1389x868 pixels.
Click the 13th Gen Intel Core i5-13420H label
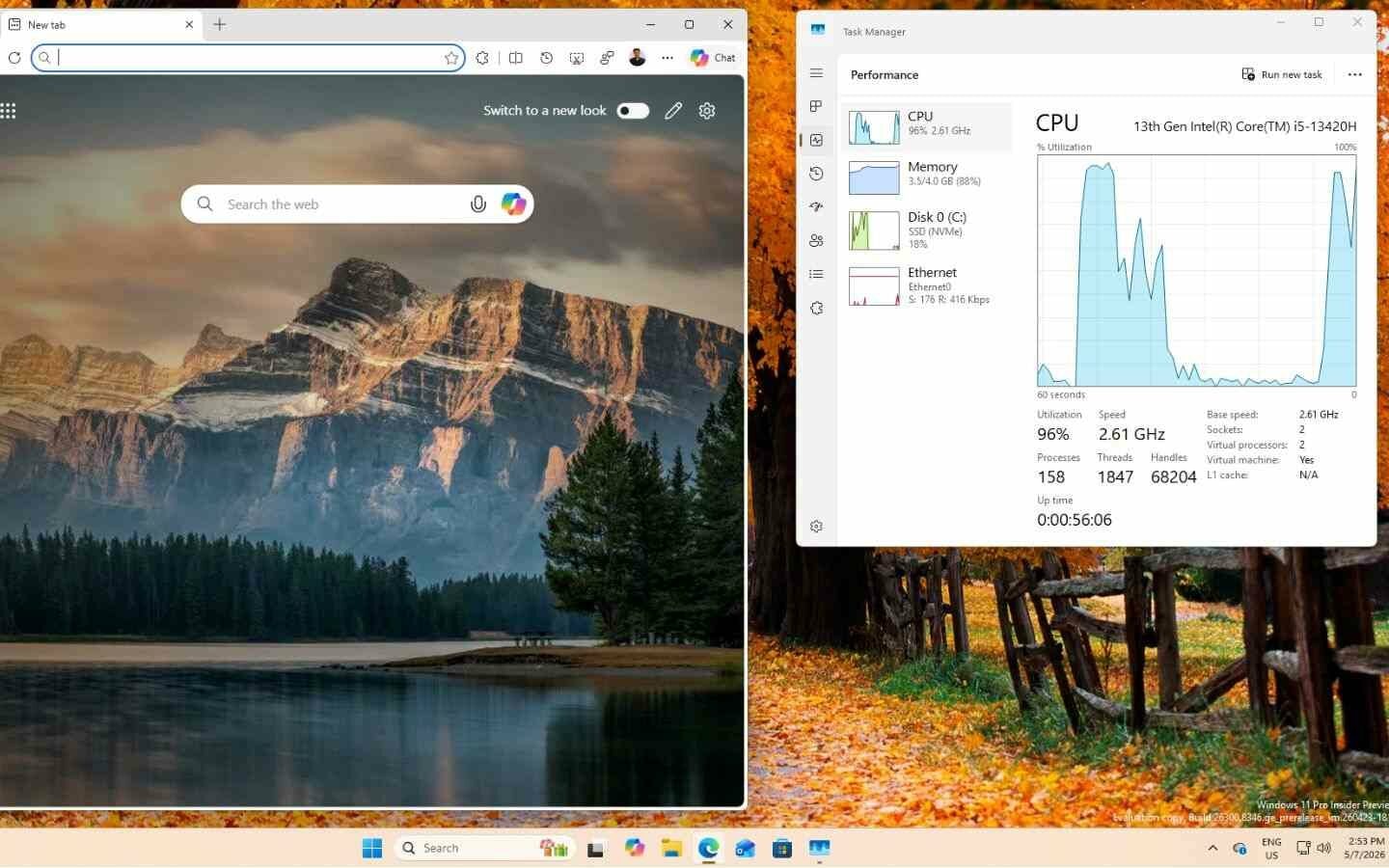[x=1244, y=126]
